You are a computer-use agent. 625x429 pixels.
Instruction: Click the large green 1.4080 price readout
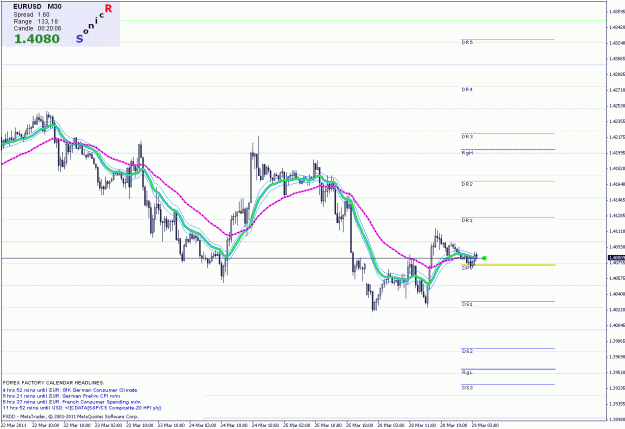click(x=37, y=39)
